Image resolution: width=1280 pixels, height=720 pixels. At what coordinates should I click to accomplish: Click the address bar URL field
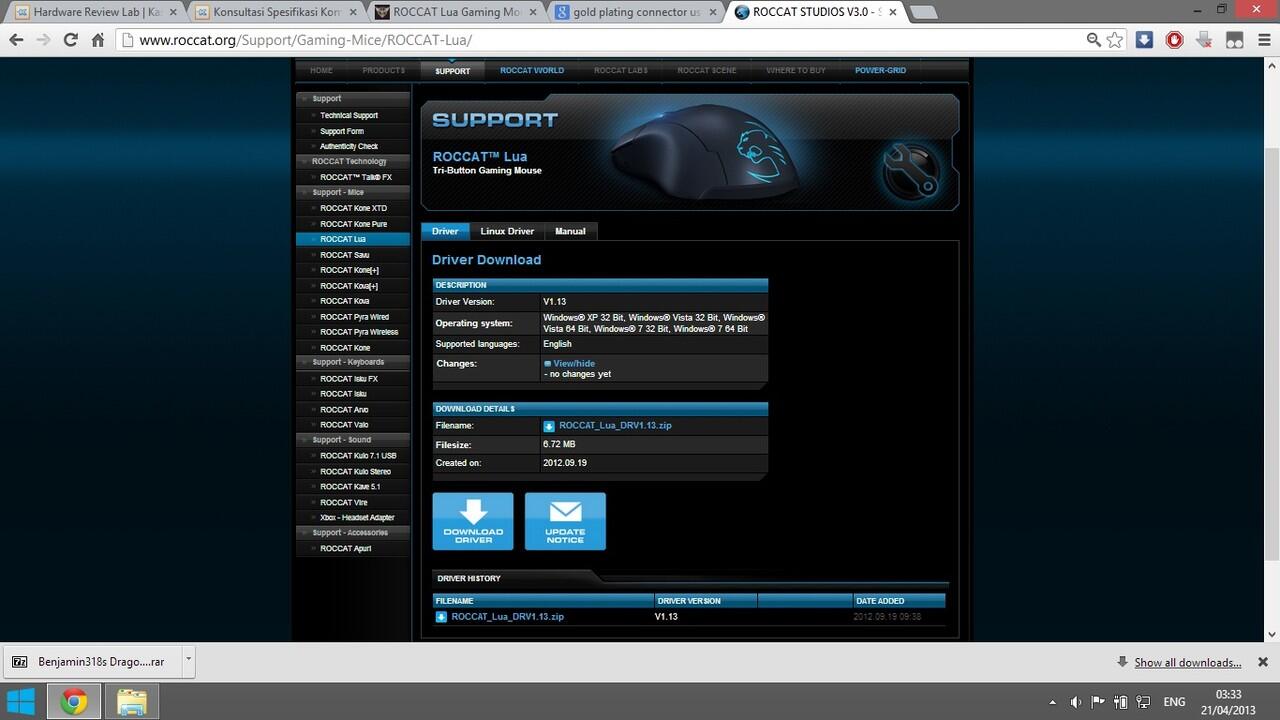tap(600, 40)
